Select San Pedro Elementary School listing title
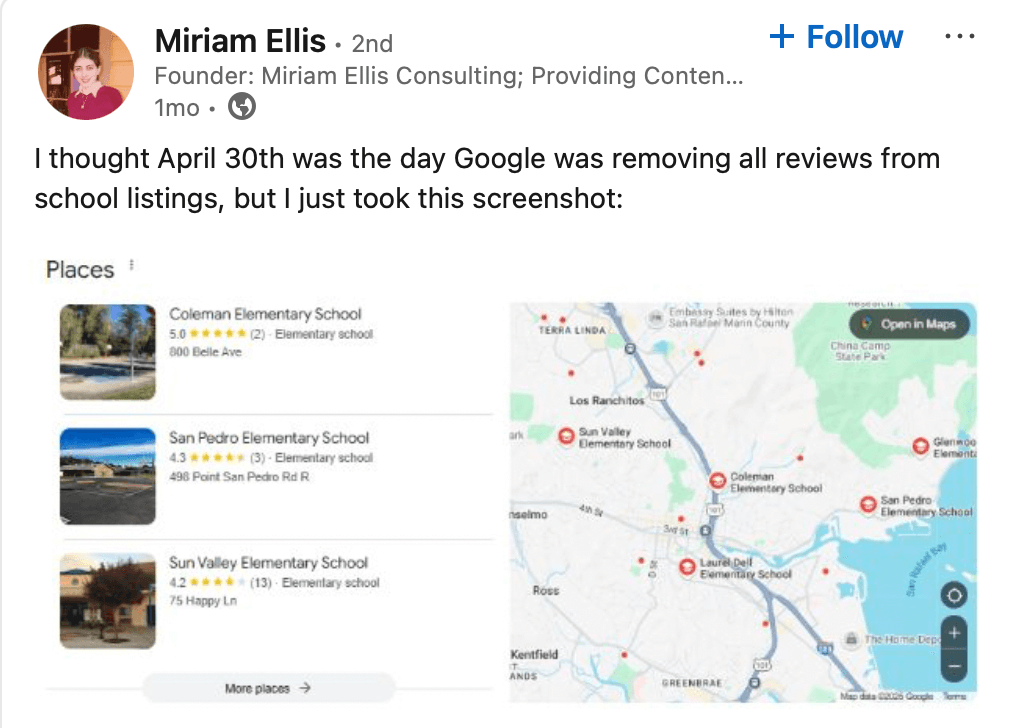 pyautogui.click(x=269, y=437)
